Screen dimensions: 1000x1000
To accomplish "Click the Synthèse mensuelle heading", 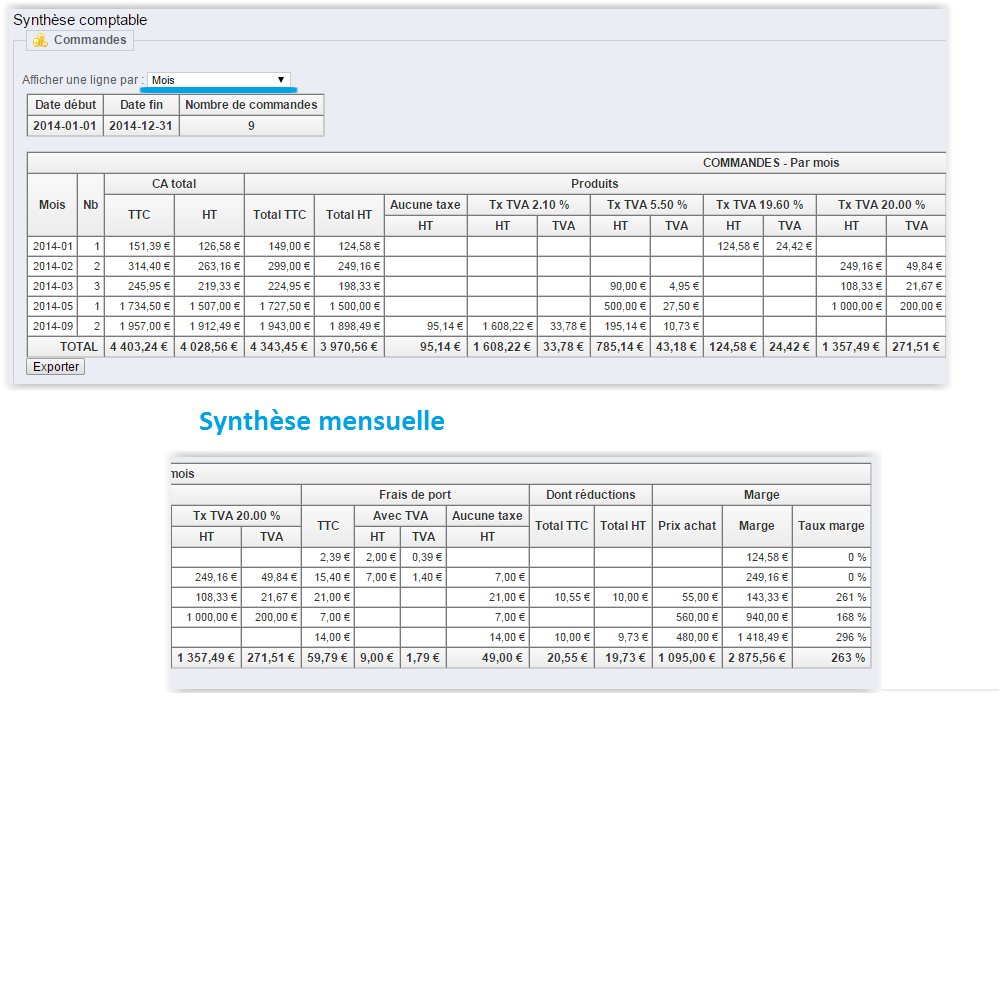I will click(321, 422).
